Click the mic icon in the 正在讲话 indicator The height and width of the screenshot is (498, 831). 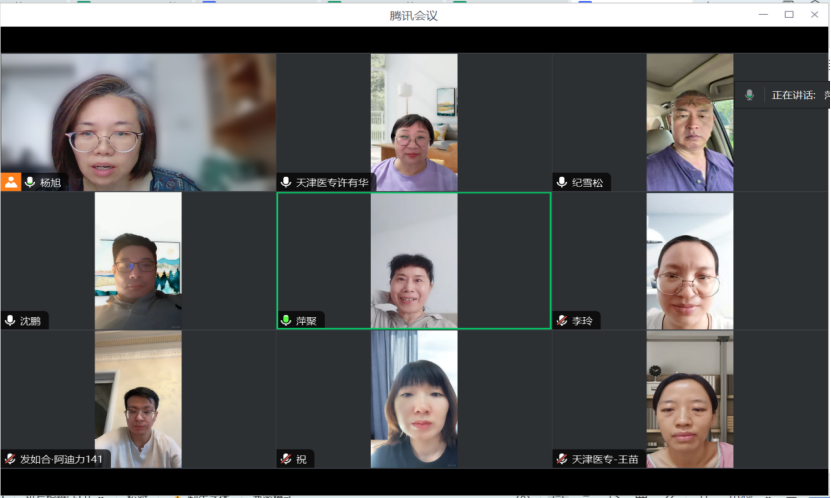click(749, 95)
